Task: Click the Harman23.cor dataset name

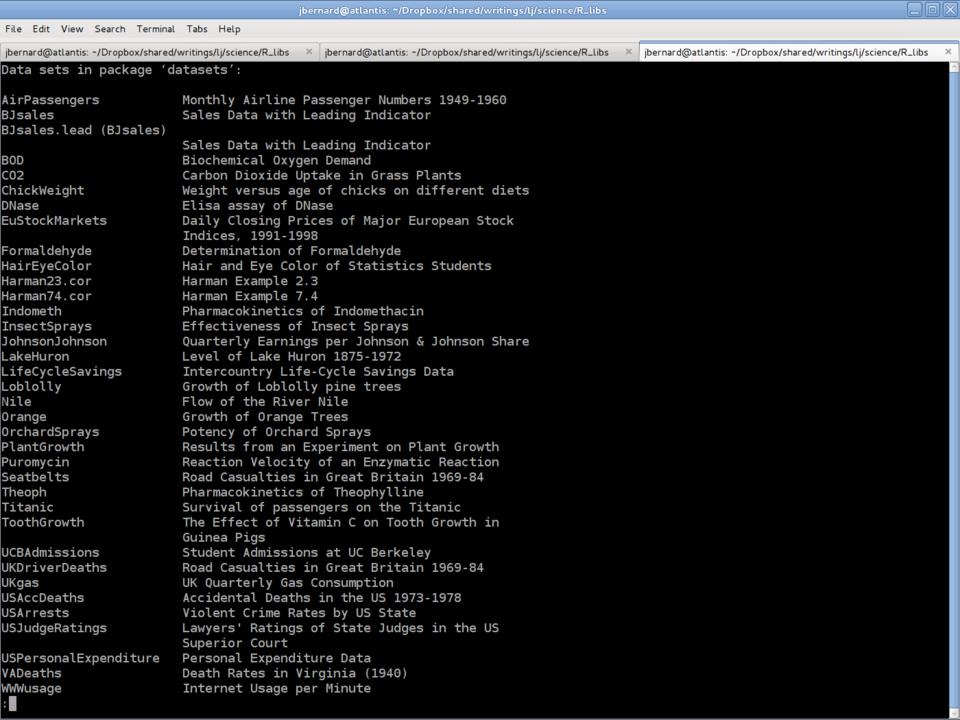Action: [47, 281]
